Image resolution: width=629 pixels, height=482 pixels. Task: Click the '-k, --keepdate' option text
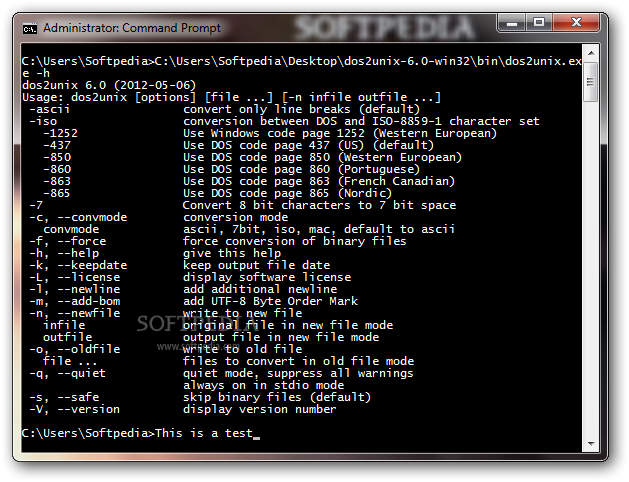coord(78,265)
